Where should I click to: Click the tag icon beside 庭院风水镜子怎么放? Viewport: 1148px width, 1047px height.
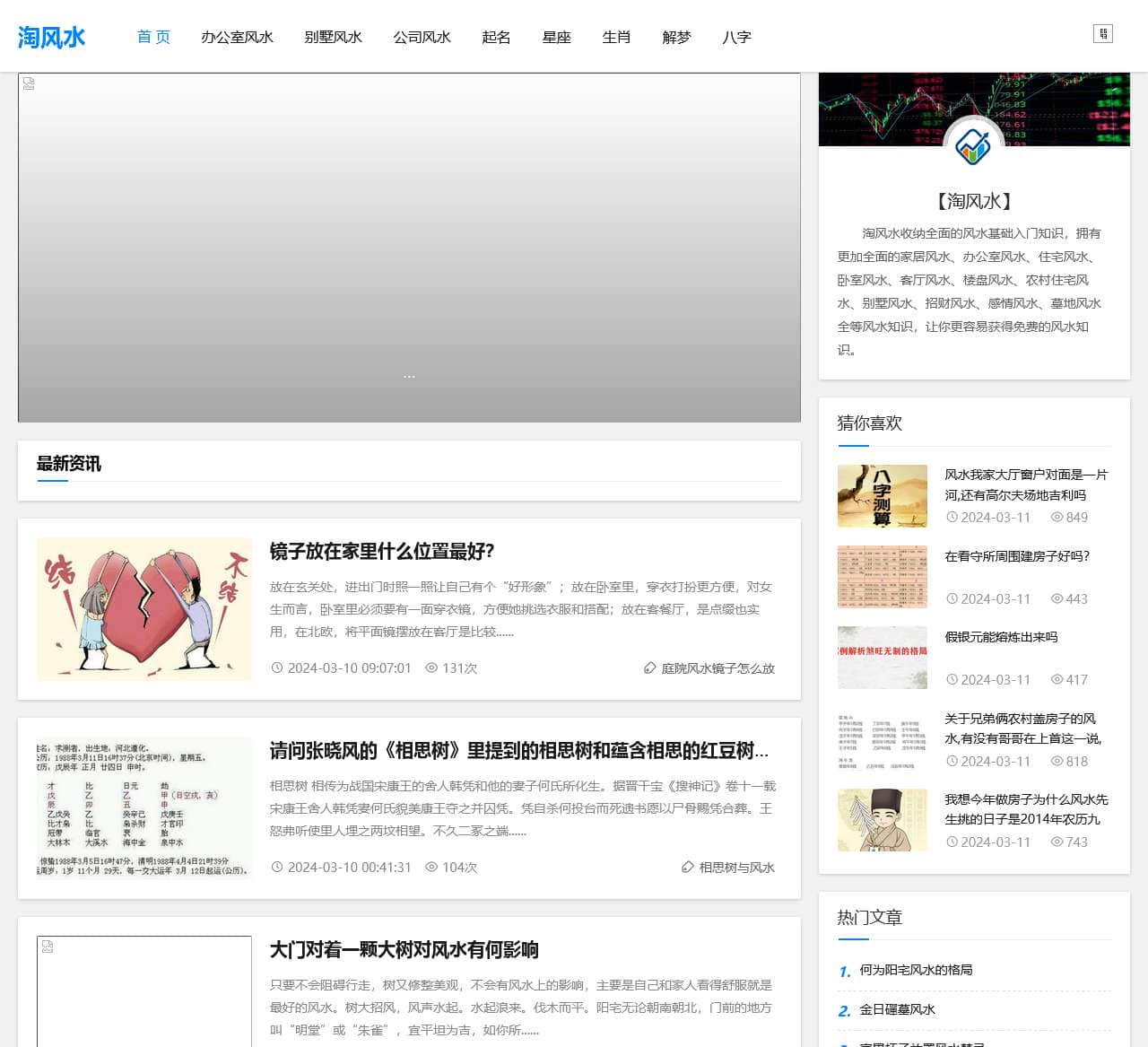tap(650, 668)
